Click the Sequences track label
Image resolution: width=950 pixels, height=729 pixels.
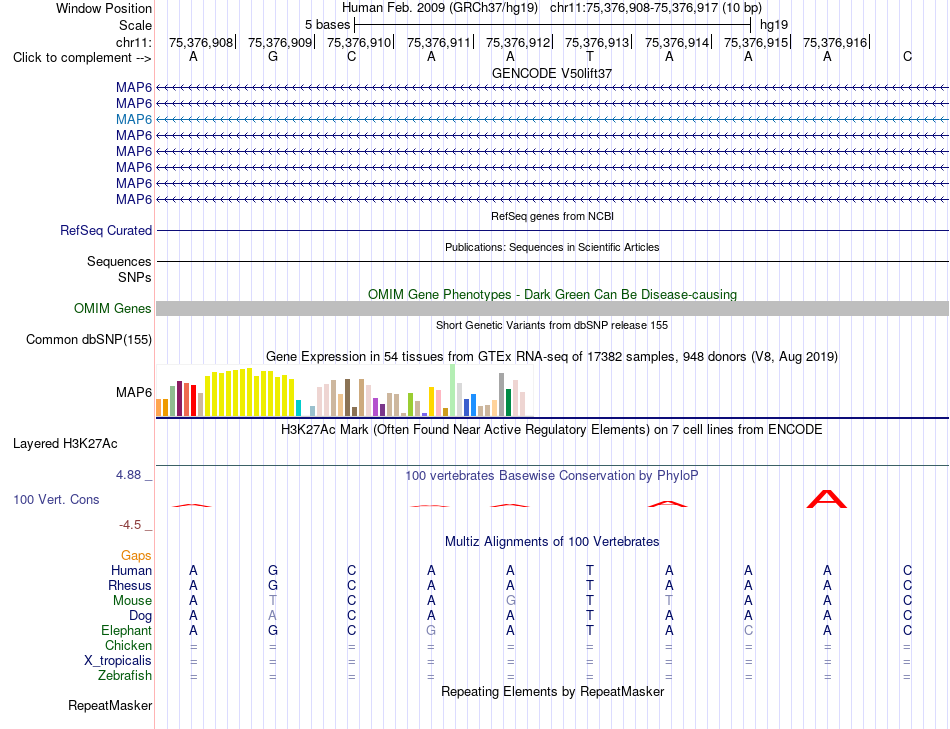tap(119, 261)
